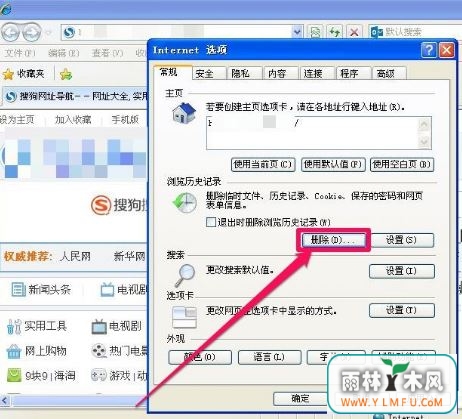Expand the back/forward history dropdown arrow
The image size is (462, 419).
pos(49,33)
